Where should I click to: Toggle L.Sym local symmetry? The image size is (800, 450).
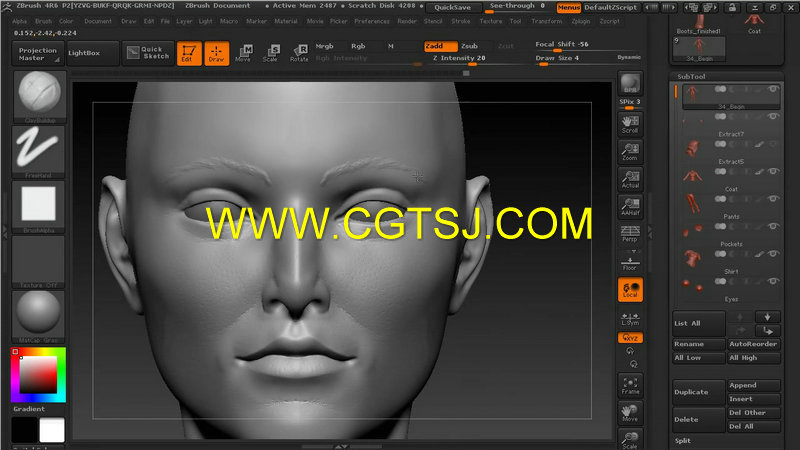coord(630,319)
